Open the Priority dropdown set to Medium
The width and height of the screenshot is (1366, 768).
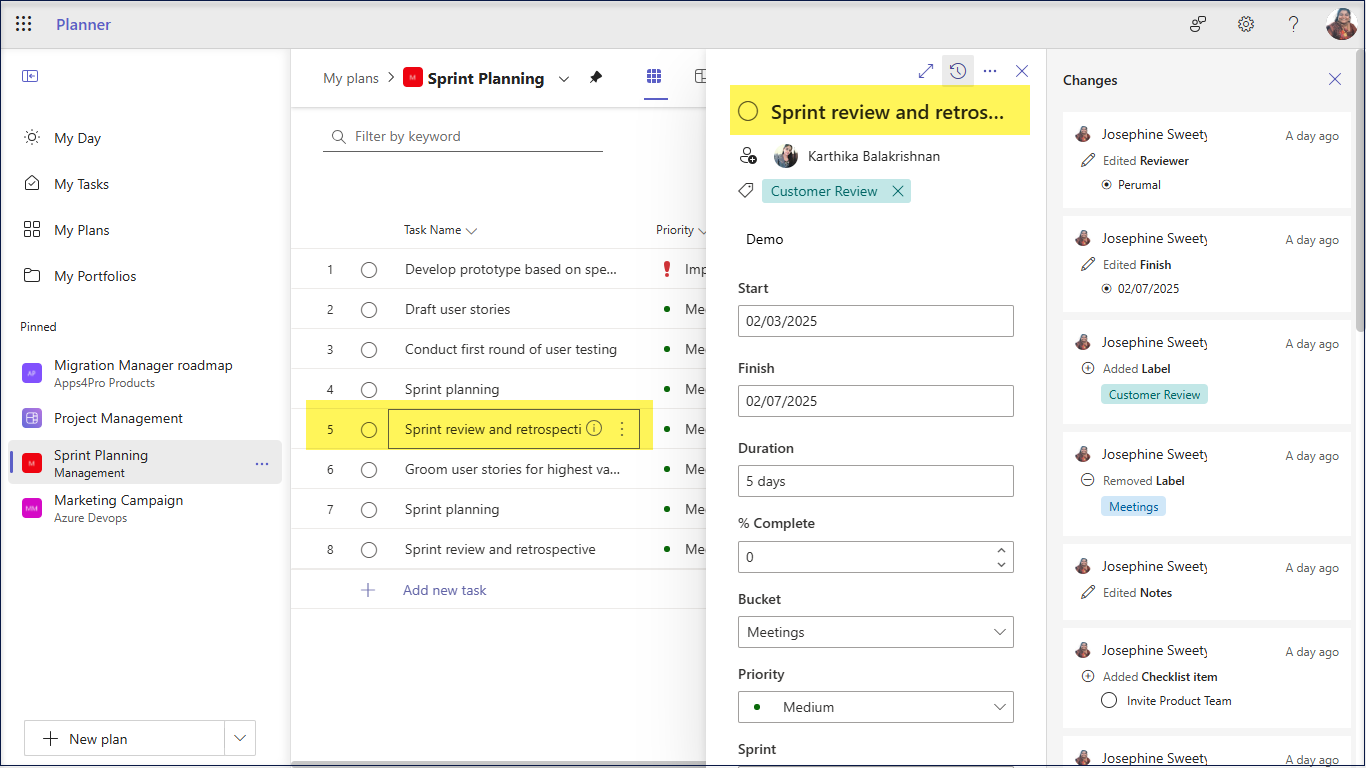click(875, 707)
